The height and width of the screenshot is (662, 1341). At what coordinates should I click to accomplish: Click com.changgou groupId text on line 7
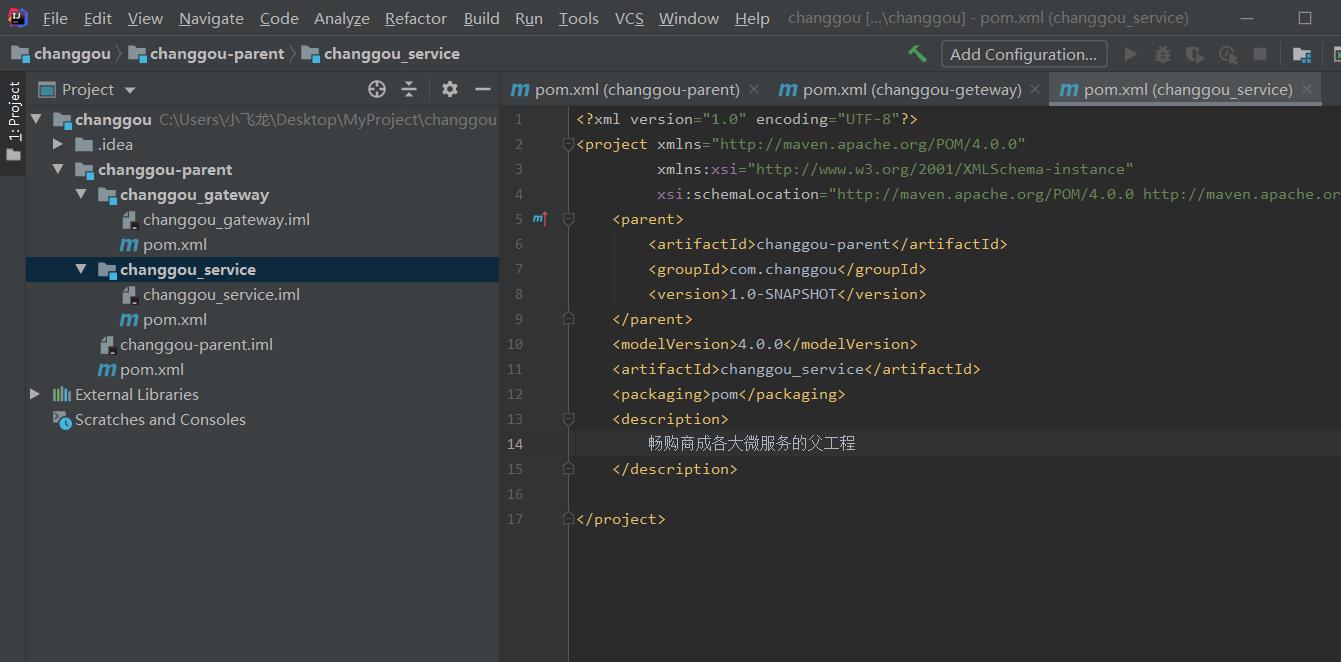[782, 269]
